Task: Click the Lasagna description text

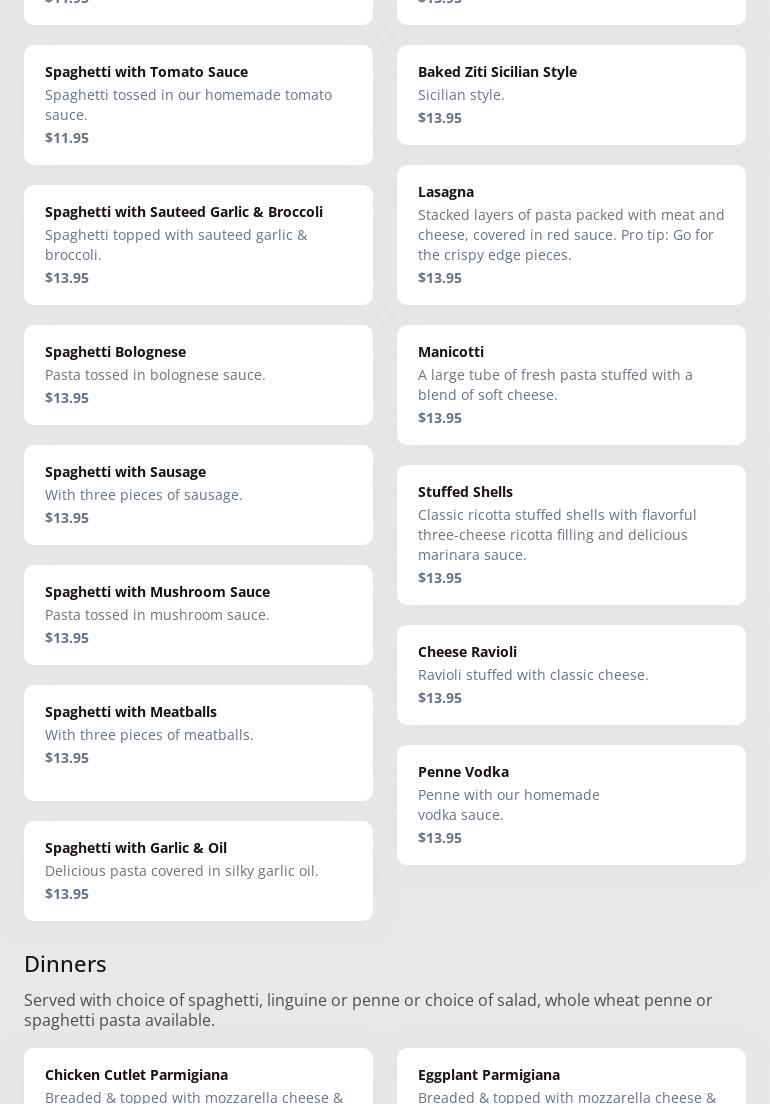Action: pyautogui.click(x=571, y=235)
